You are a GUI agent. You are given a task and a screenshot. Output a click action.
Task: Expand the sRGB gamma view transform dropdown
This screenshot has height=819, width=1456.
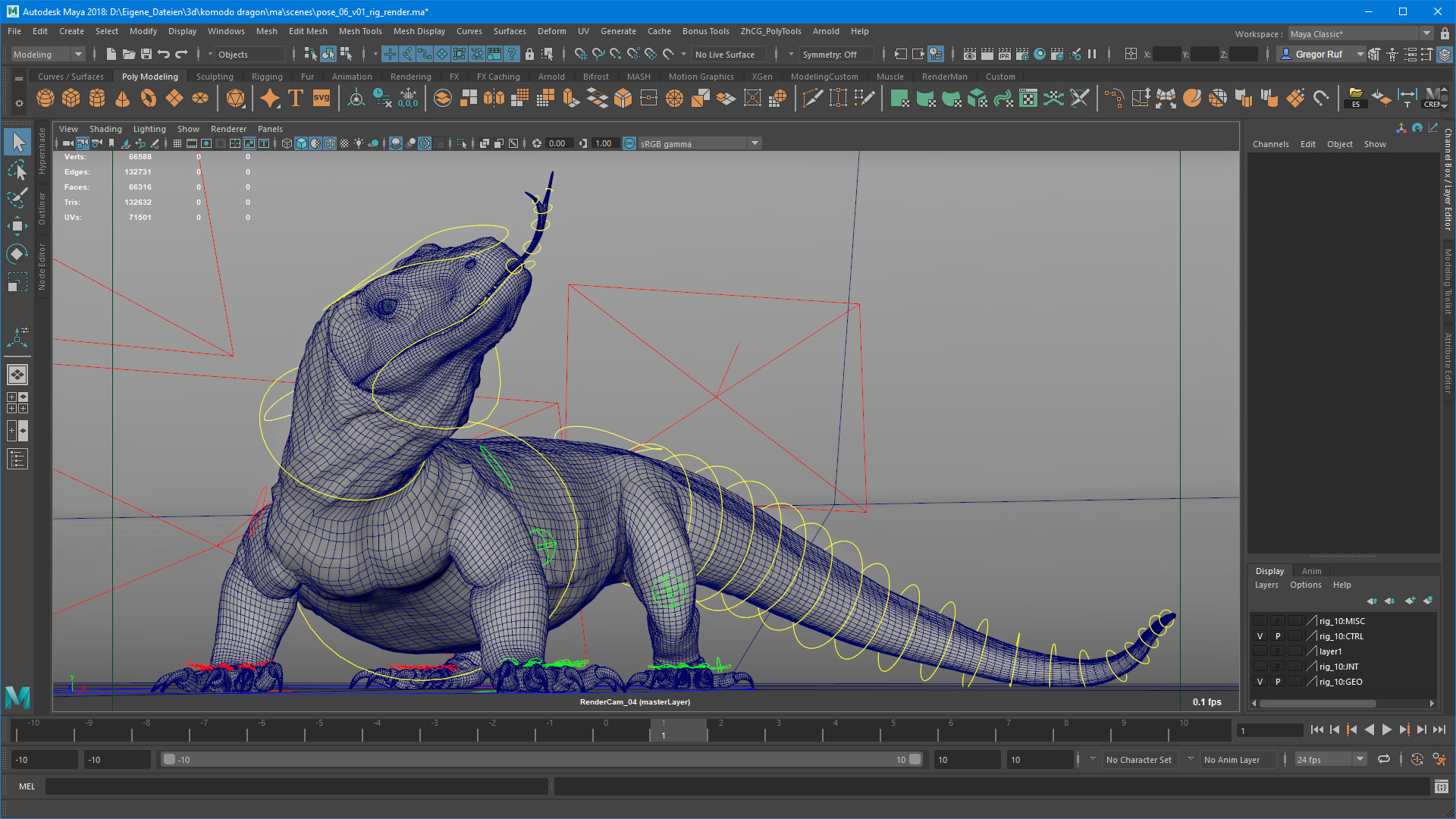pos(755,143)
